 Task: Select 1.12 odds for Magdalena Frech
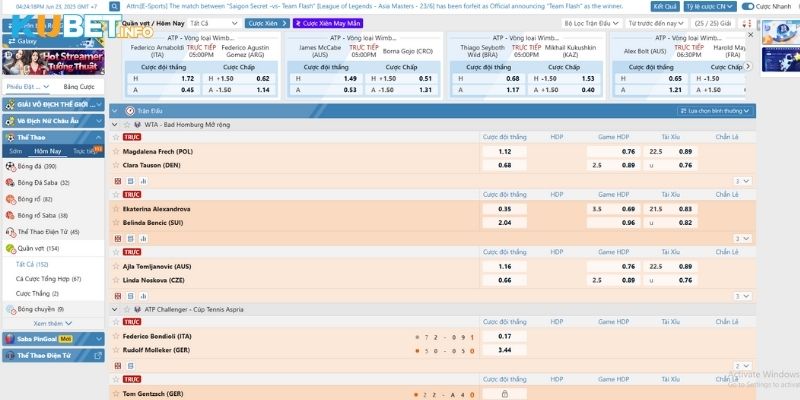coord(504,152)
